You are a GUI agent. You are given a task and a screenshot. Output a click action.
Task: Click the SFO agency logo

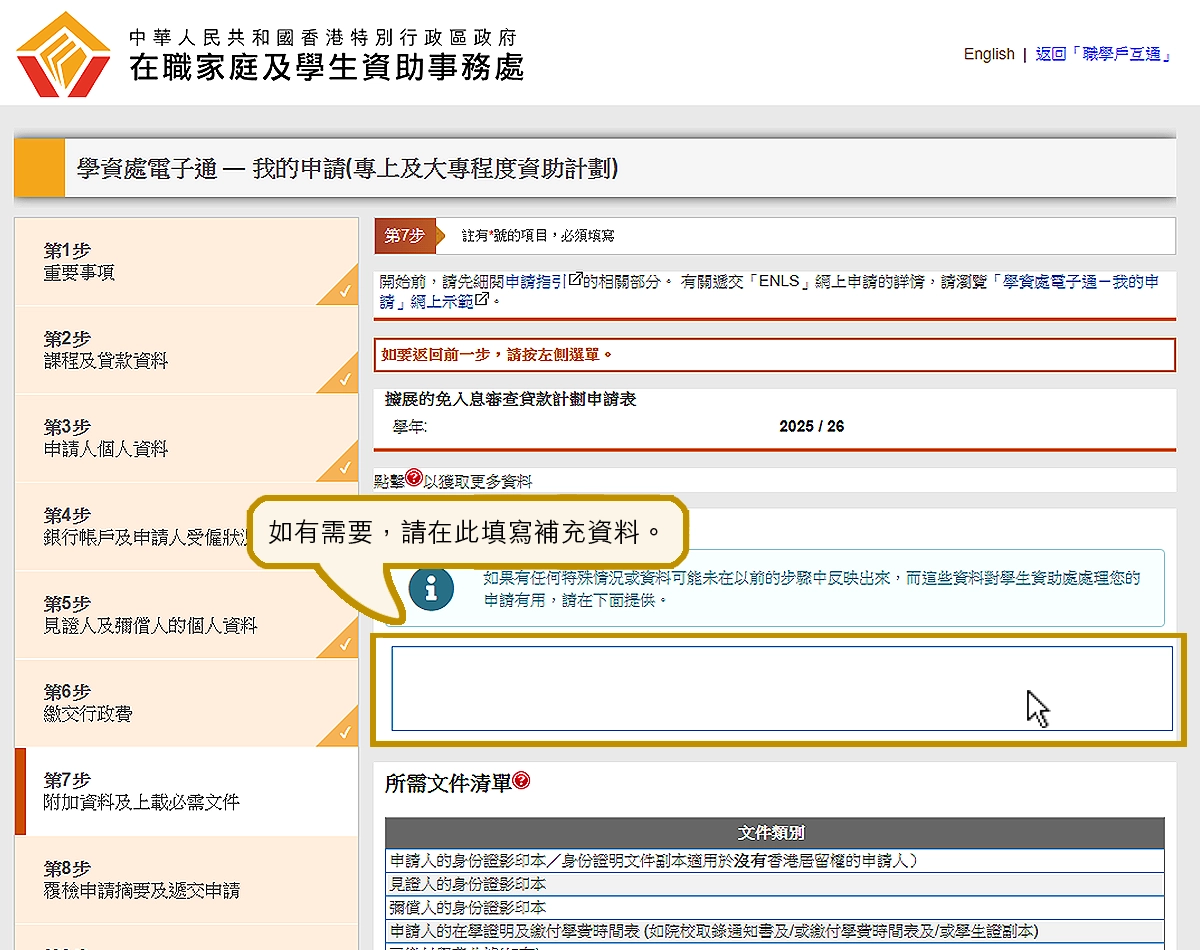tap(63, 55)
